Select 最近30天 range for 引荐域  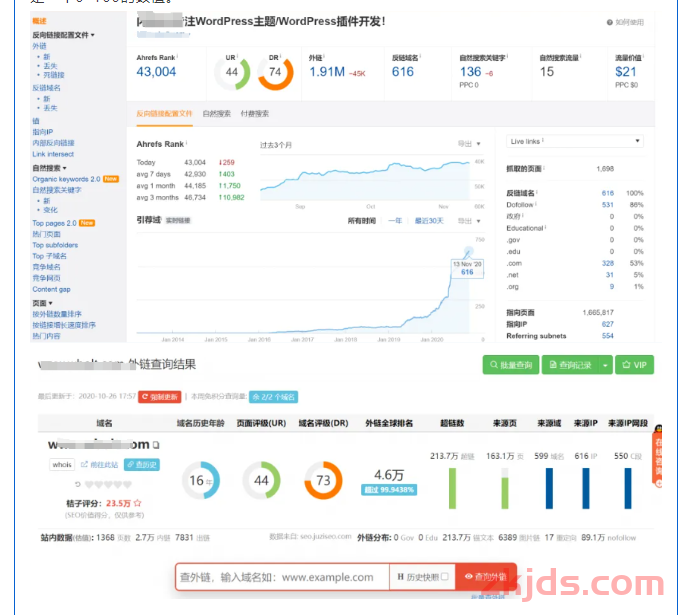click(x=429, y=221)
